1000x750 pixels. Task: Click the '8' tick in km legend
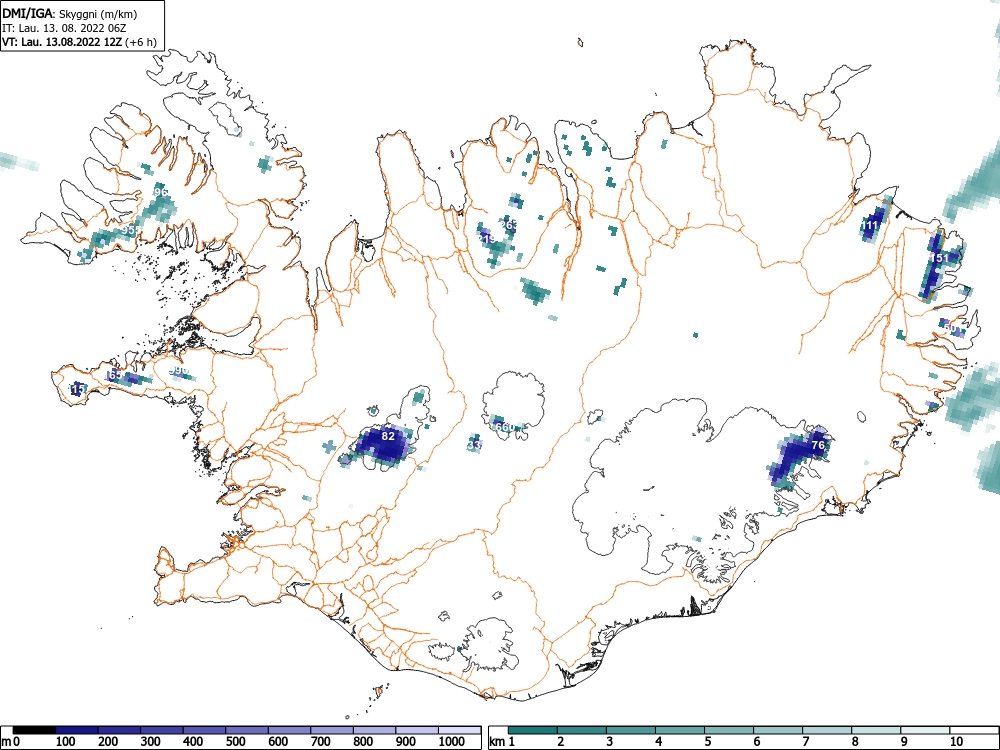tap(855, 742)
